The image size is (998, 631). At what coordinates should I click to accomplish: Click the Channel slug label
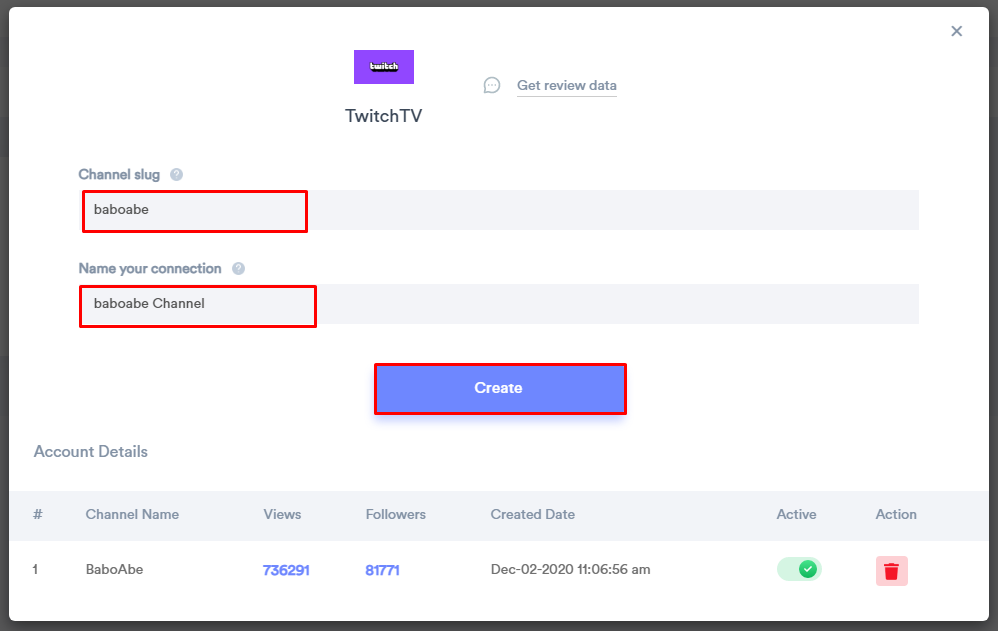(119, 174)
